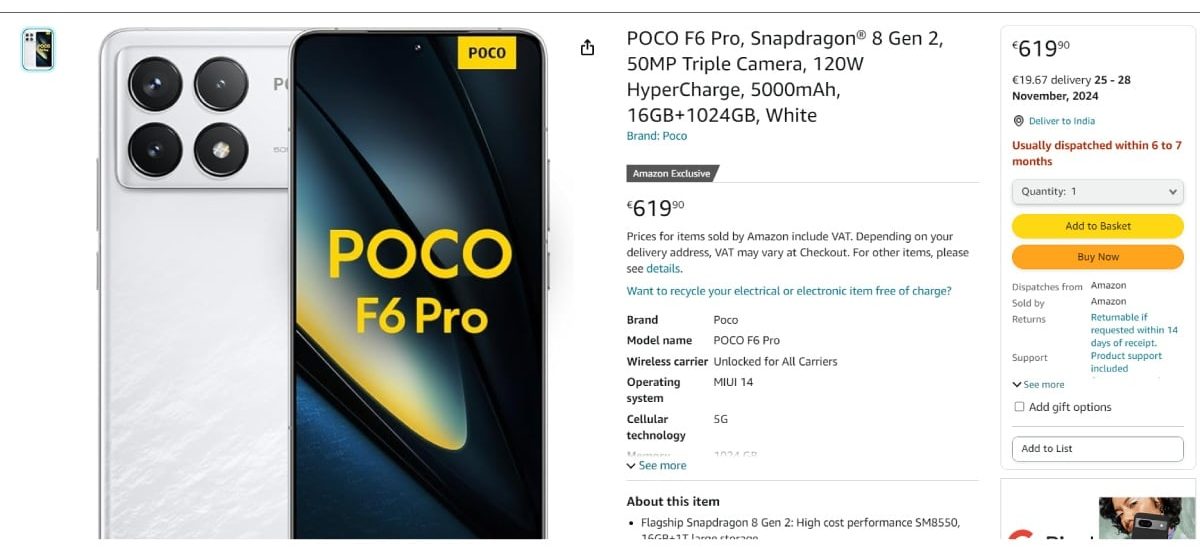Open the Quantity dropdown
Viewport: 1200px width, 550px height.
1097,191
